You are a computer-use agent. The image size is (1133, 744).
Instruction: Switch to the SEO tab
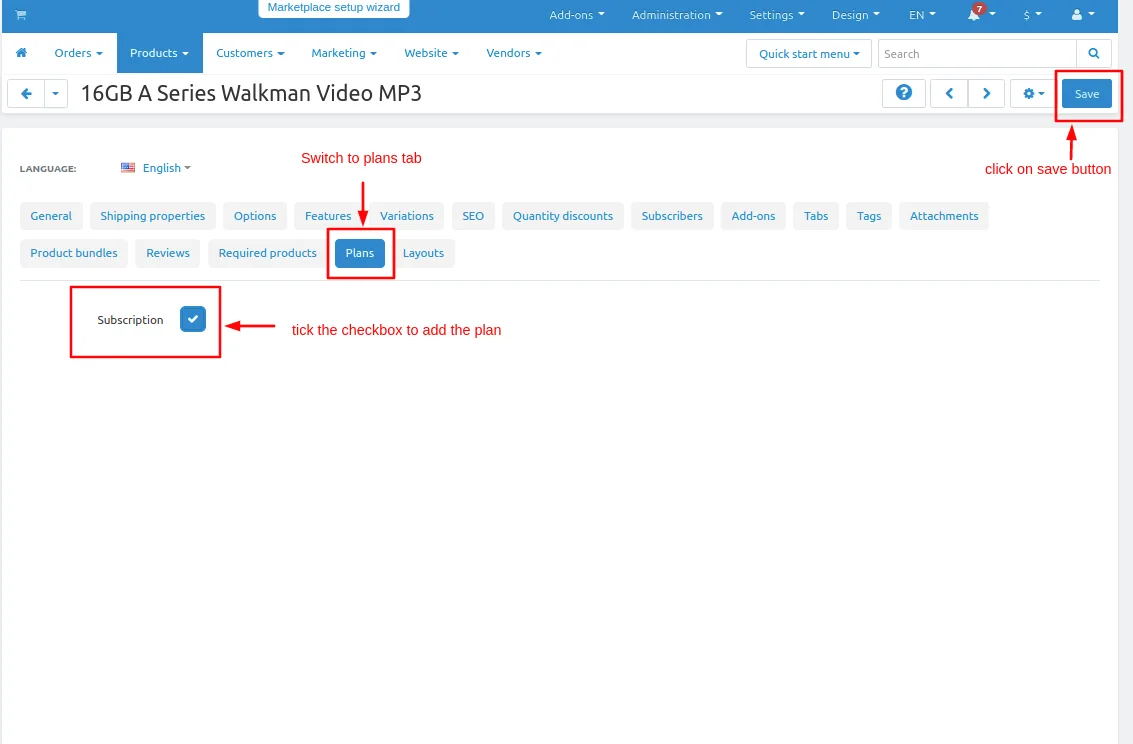click(x=473, y=216)
